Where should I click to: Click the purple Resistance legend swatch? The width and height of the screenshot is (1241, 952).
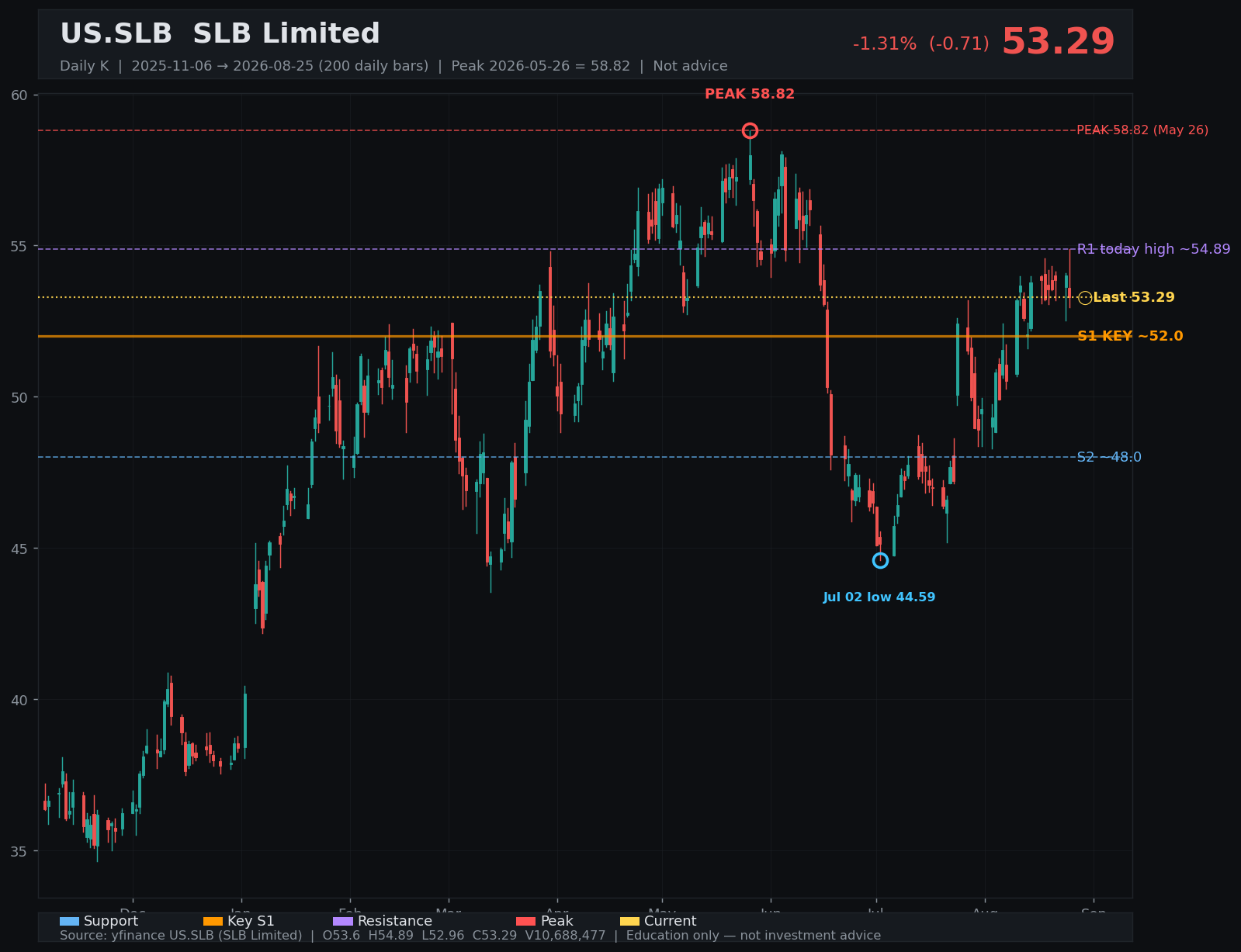343,922
